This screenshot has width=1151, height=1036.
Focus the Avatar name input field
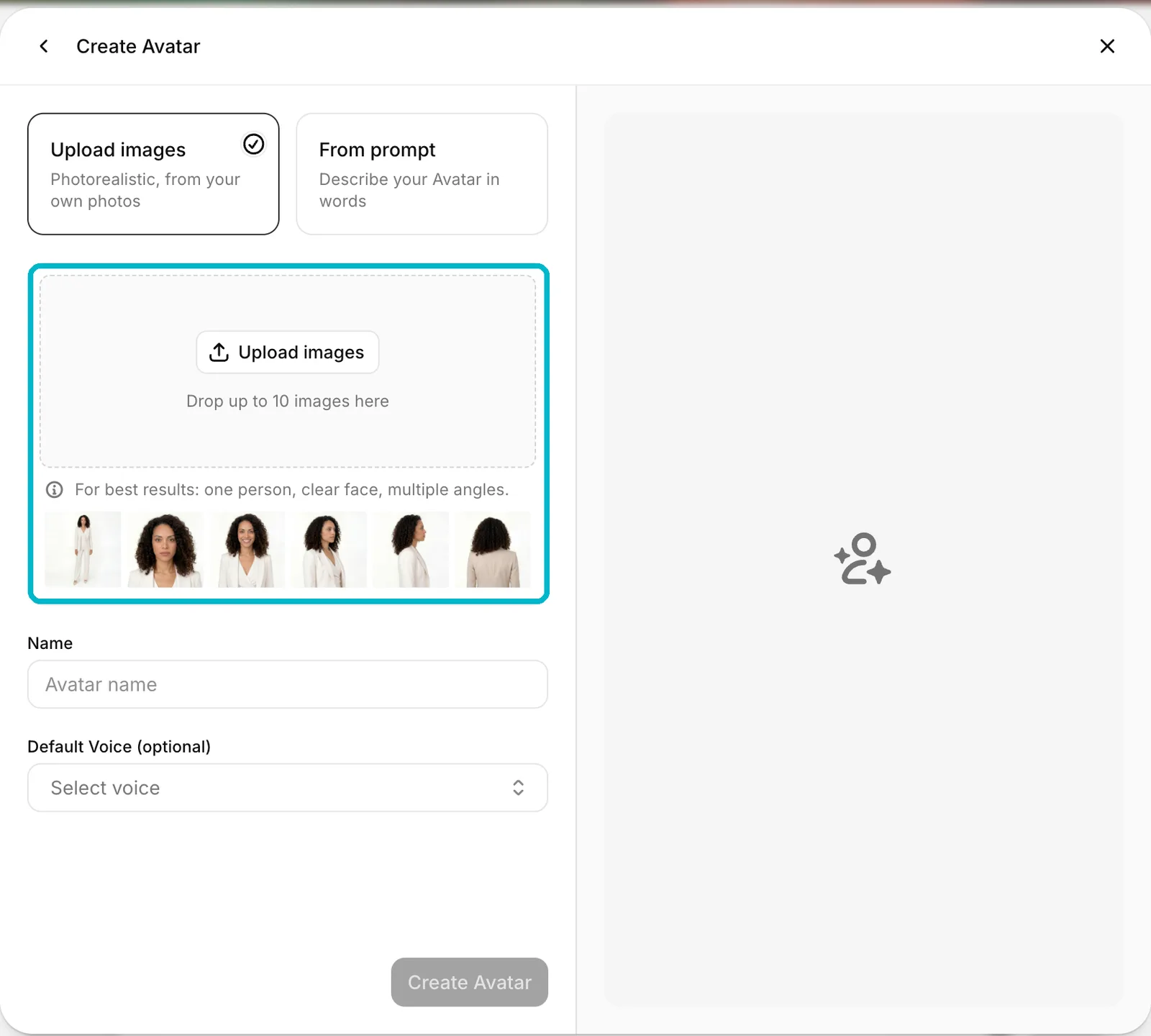(288, 684)
